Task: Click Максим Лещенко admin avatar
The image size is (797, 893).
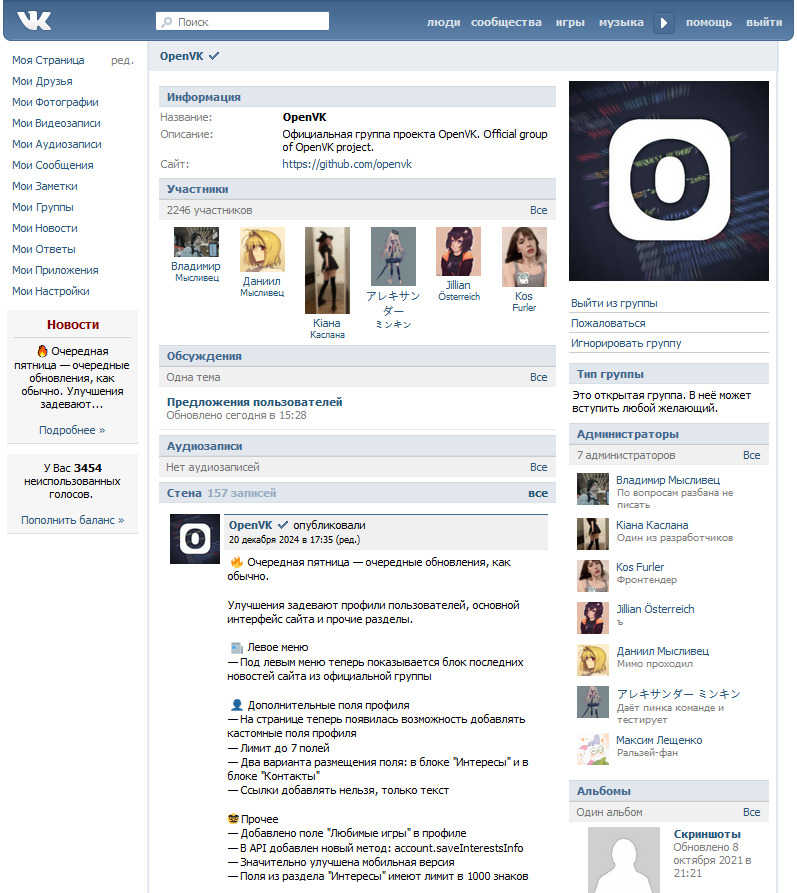Action: point(592,749)
